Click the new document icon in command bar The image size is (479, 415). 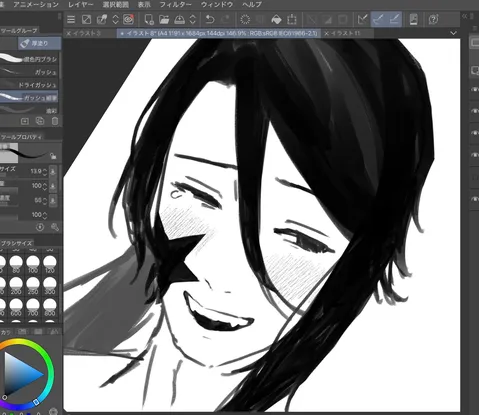click(149, 19)
